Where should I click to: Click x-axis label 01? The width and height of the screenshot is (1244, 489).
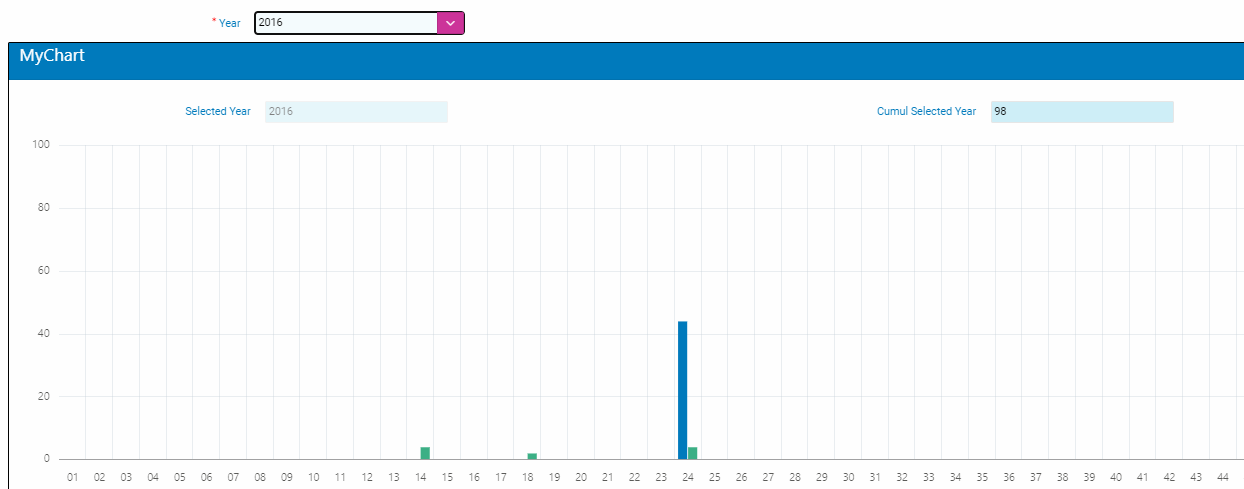[73, 478]
